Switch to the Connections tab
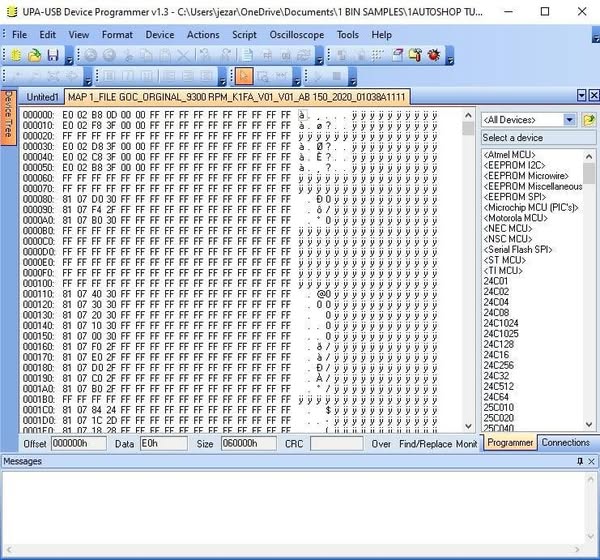Screen dimensions: 600x560 [566, 443]
